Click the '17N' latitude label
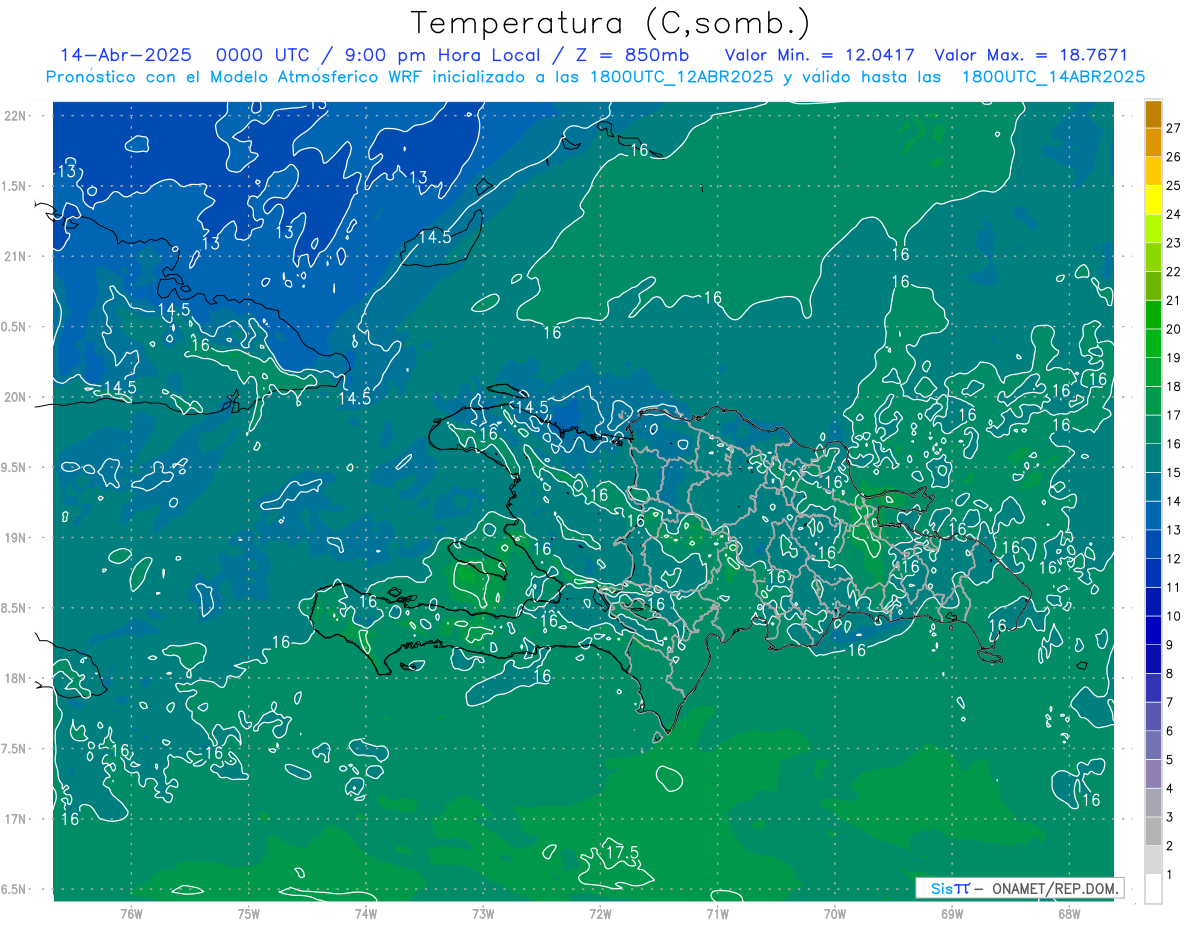The width and height of the screenshot is (1200, 927). pos(15,819)
